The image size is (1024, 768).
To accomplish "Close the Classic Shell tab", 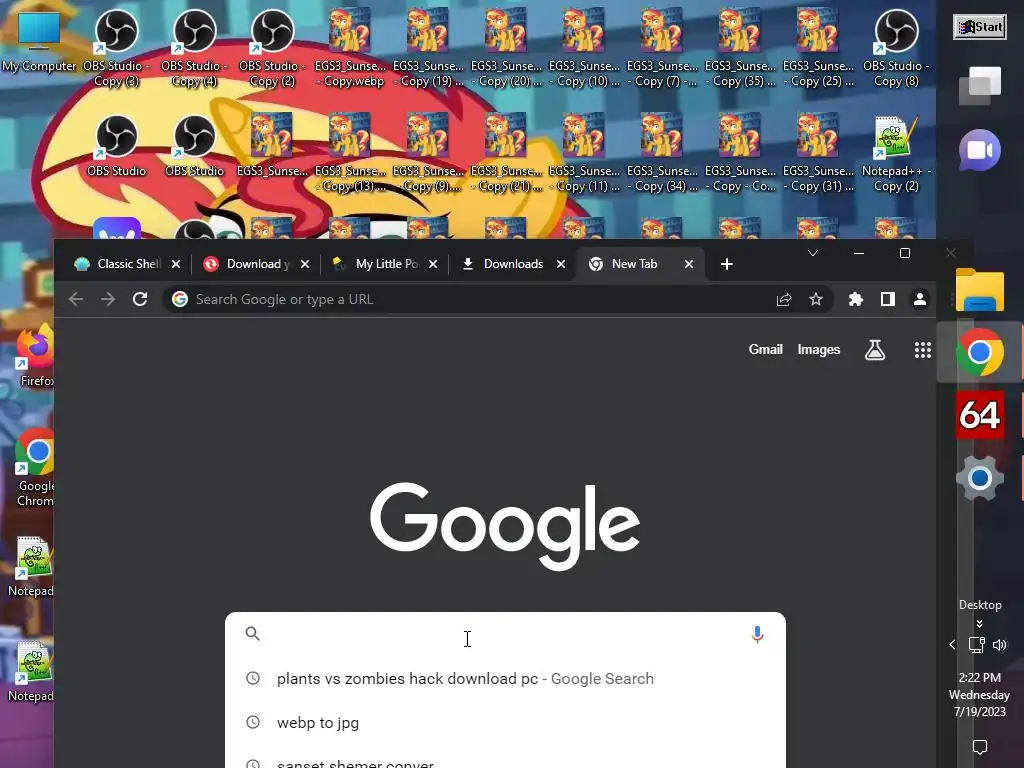I will pos(176,264).
